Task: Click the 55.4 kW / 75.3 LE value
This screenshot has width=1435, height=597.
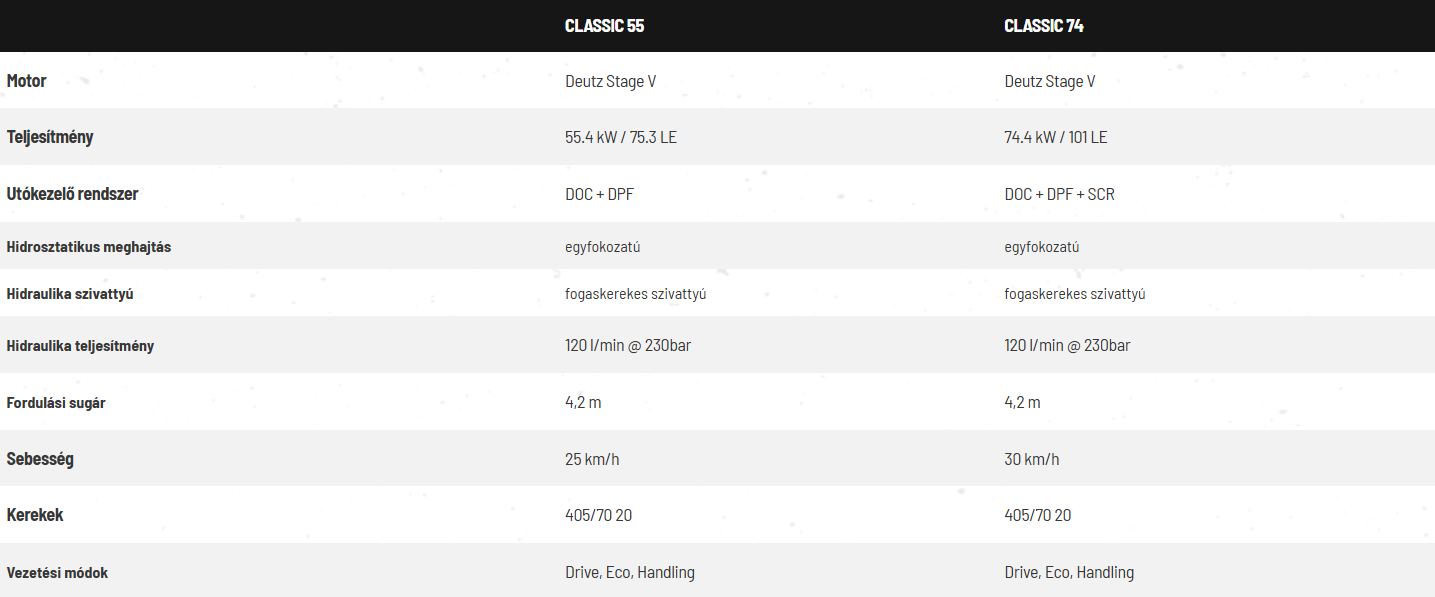Action: [x=621, y=137]
